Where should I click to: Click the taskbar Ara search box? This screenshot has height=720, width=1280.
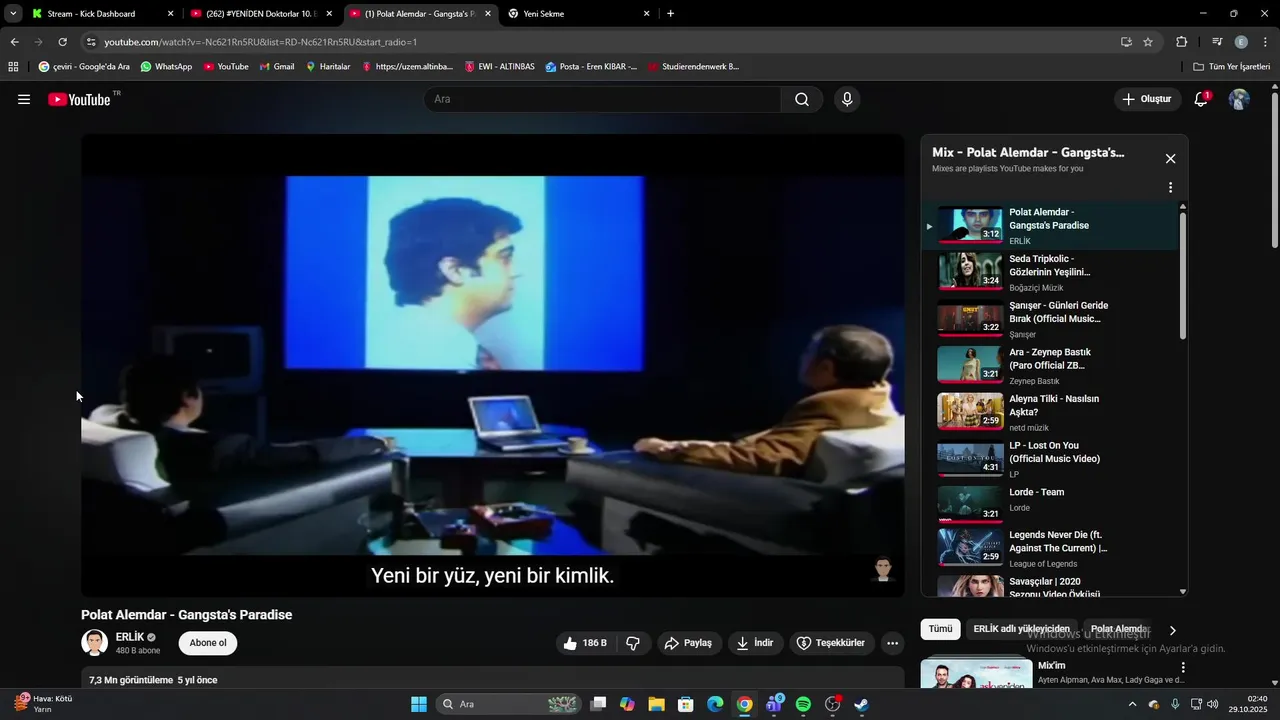510,704
